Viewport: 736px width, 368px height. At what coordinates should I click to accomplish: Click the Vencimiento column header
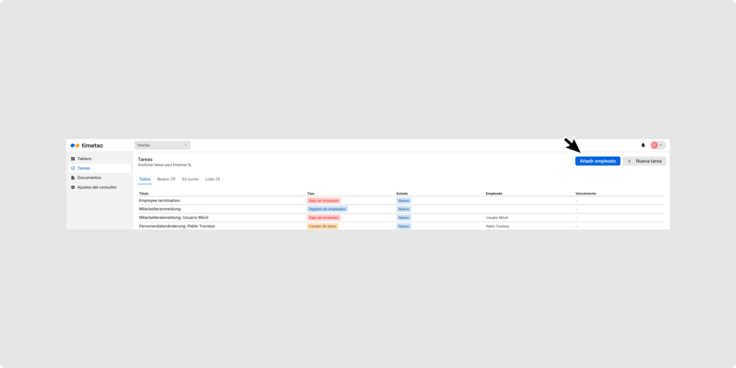(x=586, y=193)
